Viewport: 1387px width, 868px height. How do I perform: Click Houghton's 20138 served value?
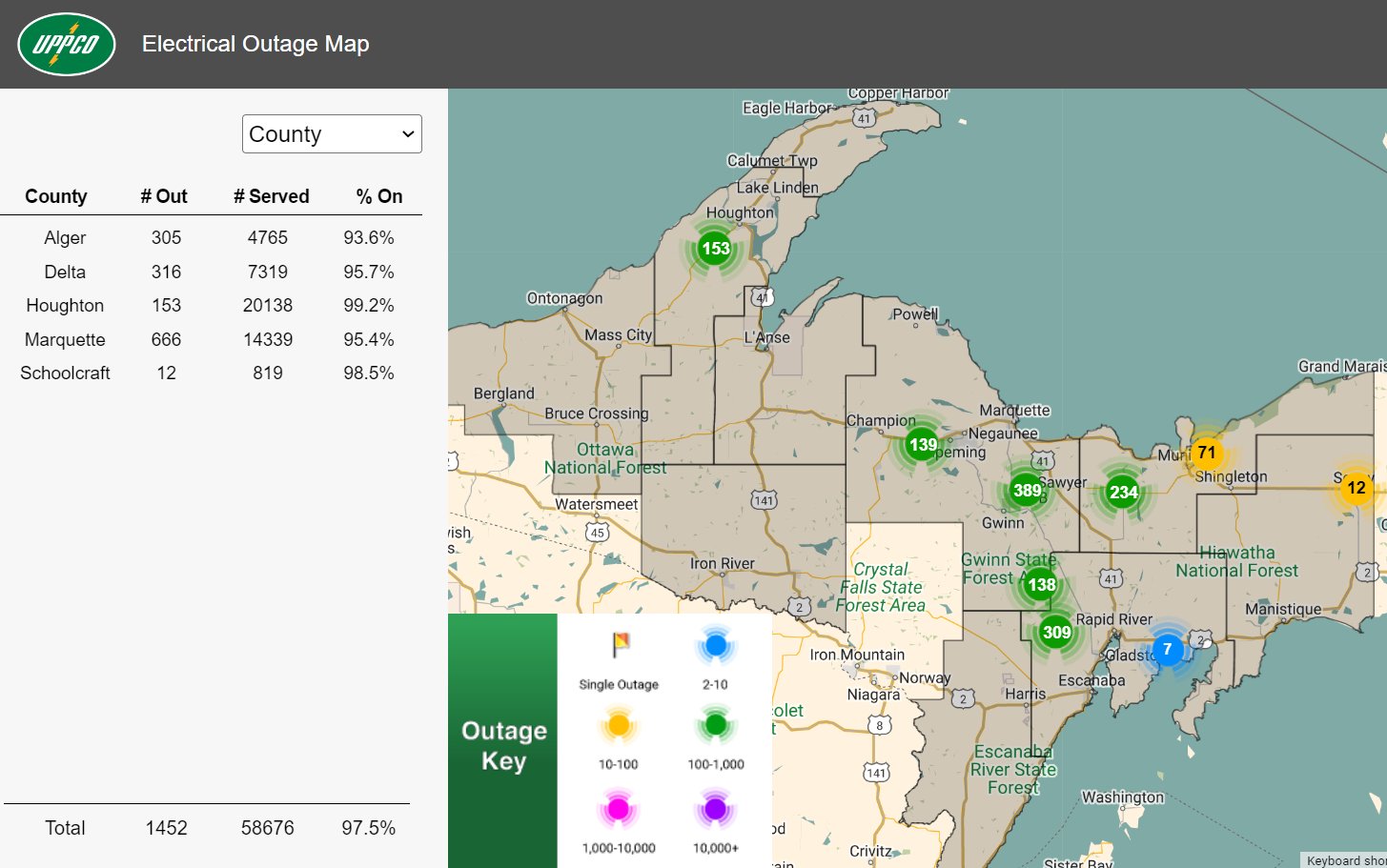click(x=268, y=306)
